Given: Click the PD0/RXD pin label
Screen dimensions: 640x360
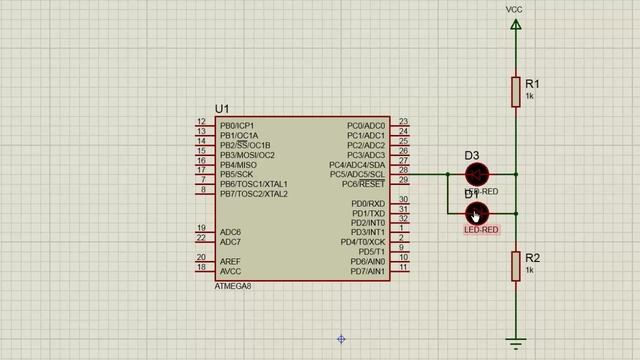Looking at the screenshot, I should (x=368, y=204).
